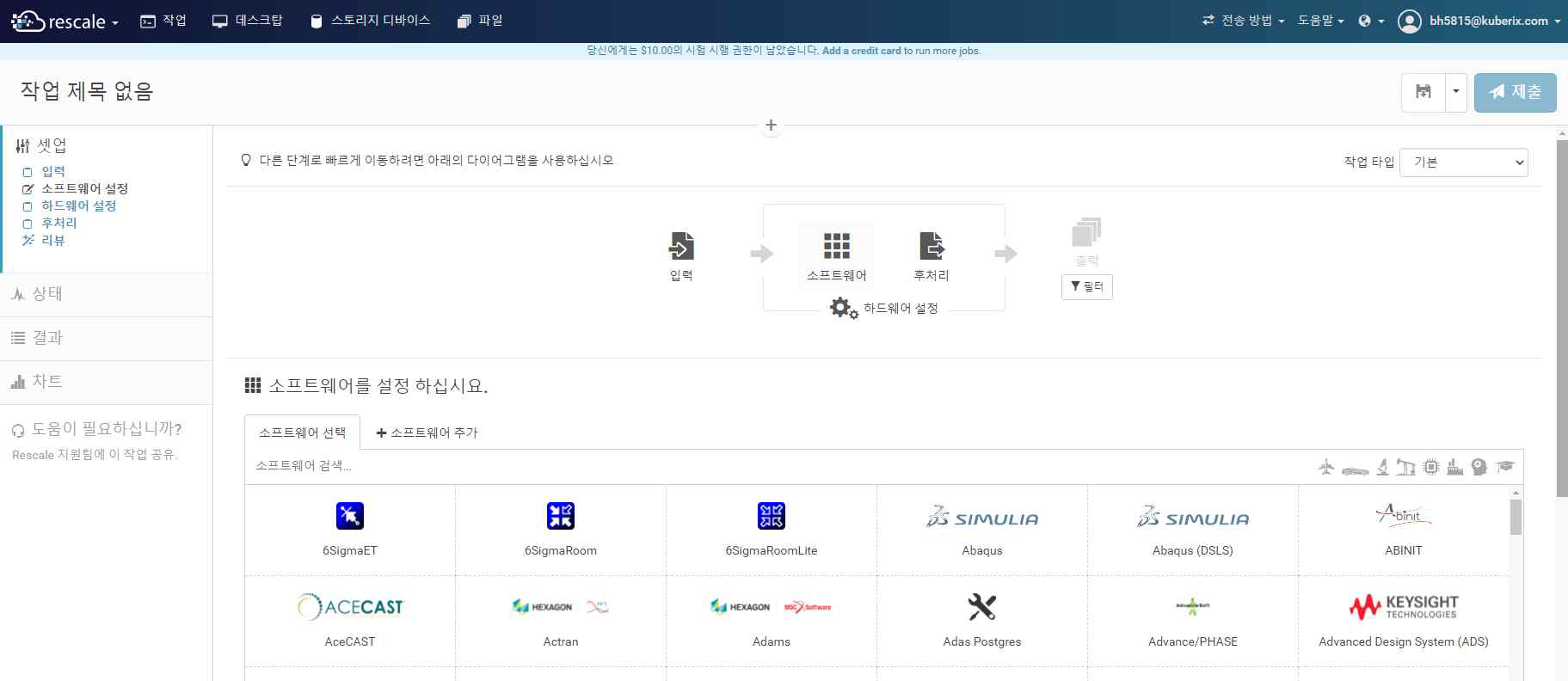1568x681 pixels.
Task: Filter software by semiconductor chip icon
Action: point(1431,467)
